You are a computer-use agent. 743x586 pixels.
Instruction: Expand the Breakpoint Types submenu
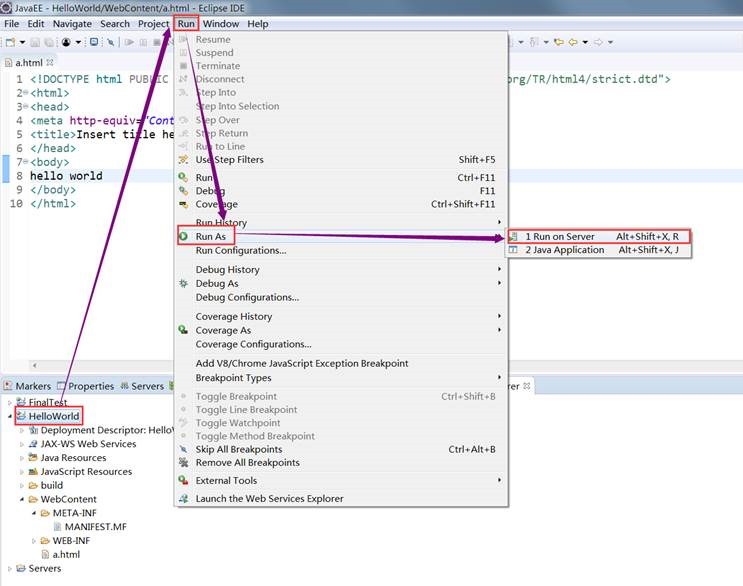pyautogui.click(x=341, y=378)
